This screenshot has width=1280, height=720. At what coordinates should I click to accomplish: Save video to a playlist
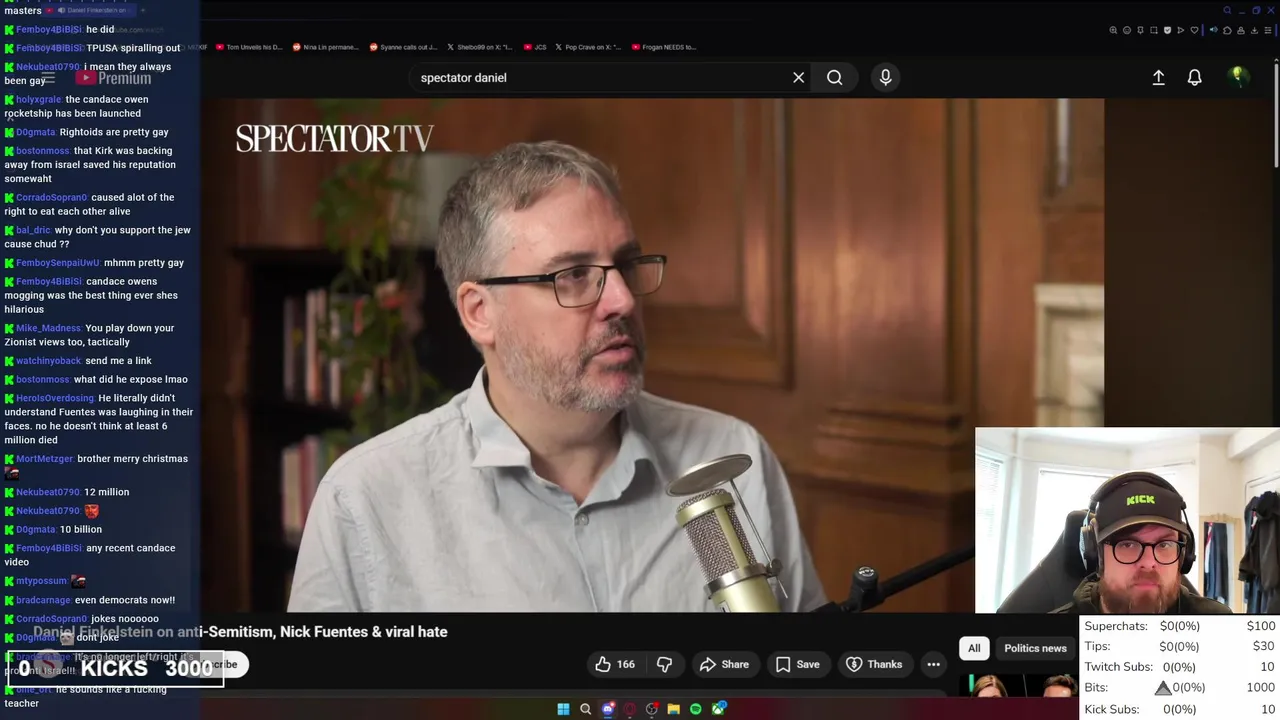point(797,664)
